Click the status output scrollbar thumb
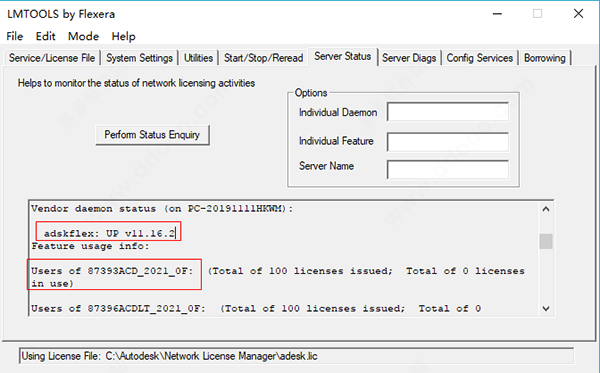 pos(546,241)
